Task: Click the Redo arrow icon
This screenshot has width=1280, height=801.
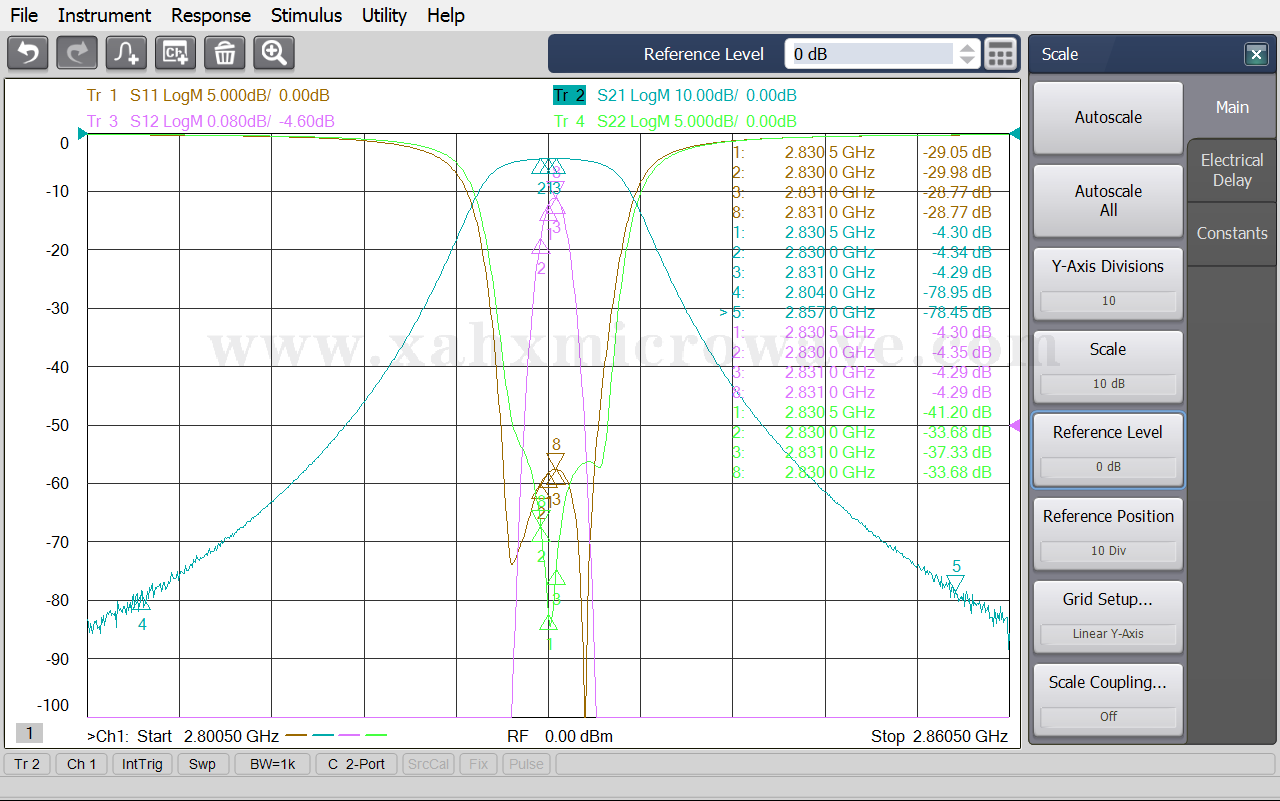Action: pyautogui.click(x=77, y=53)
